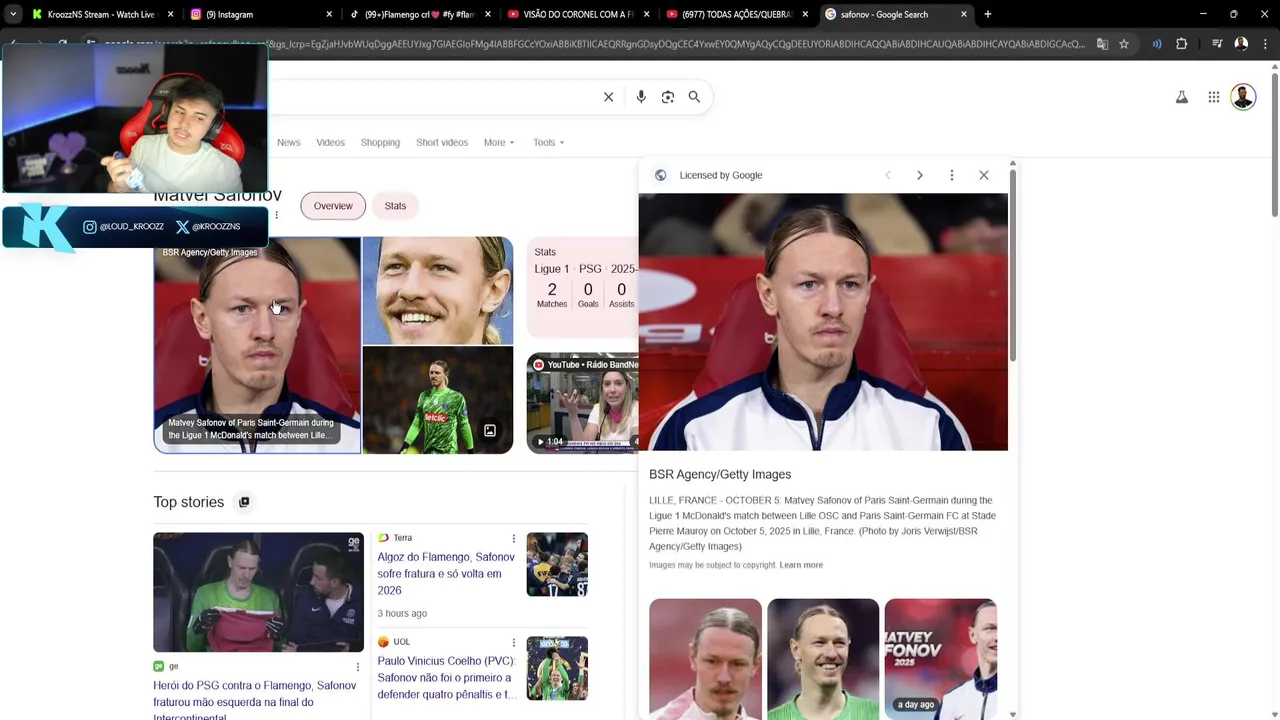Close the image preview panel
Image resolution: width=1280 pixels, height=720 pixels.
(984, 175)
